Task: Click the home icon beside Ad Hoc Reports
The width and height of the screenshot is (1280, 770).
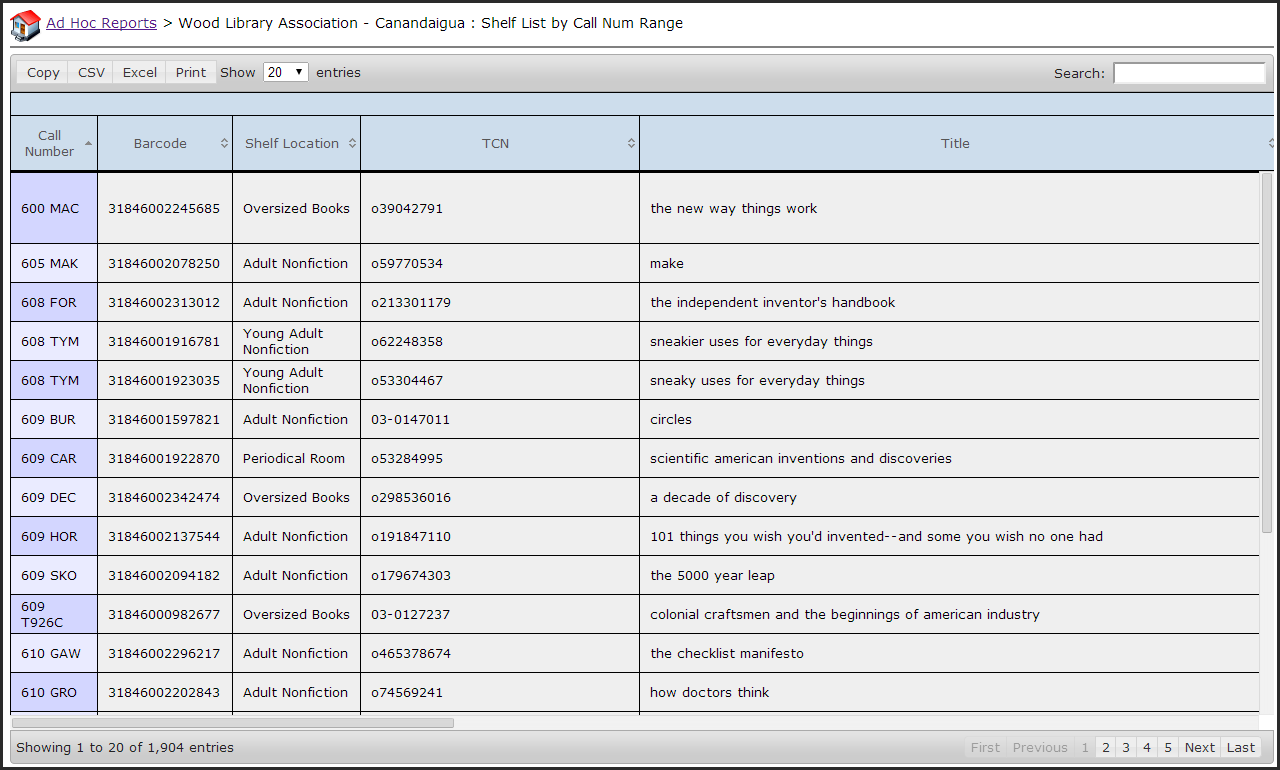Action: point(25,25)
